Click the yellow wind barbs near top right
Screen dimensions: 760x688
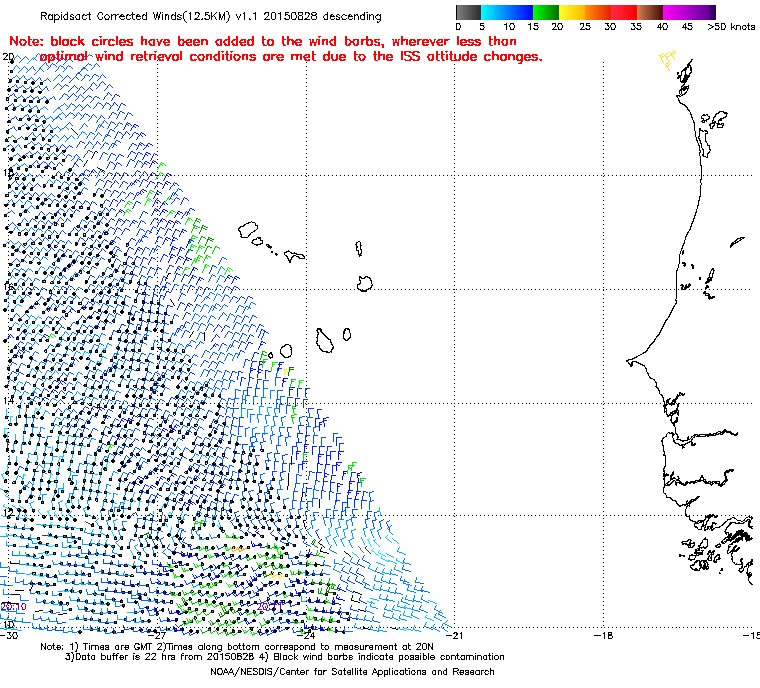(x=667, y=59)
